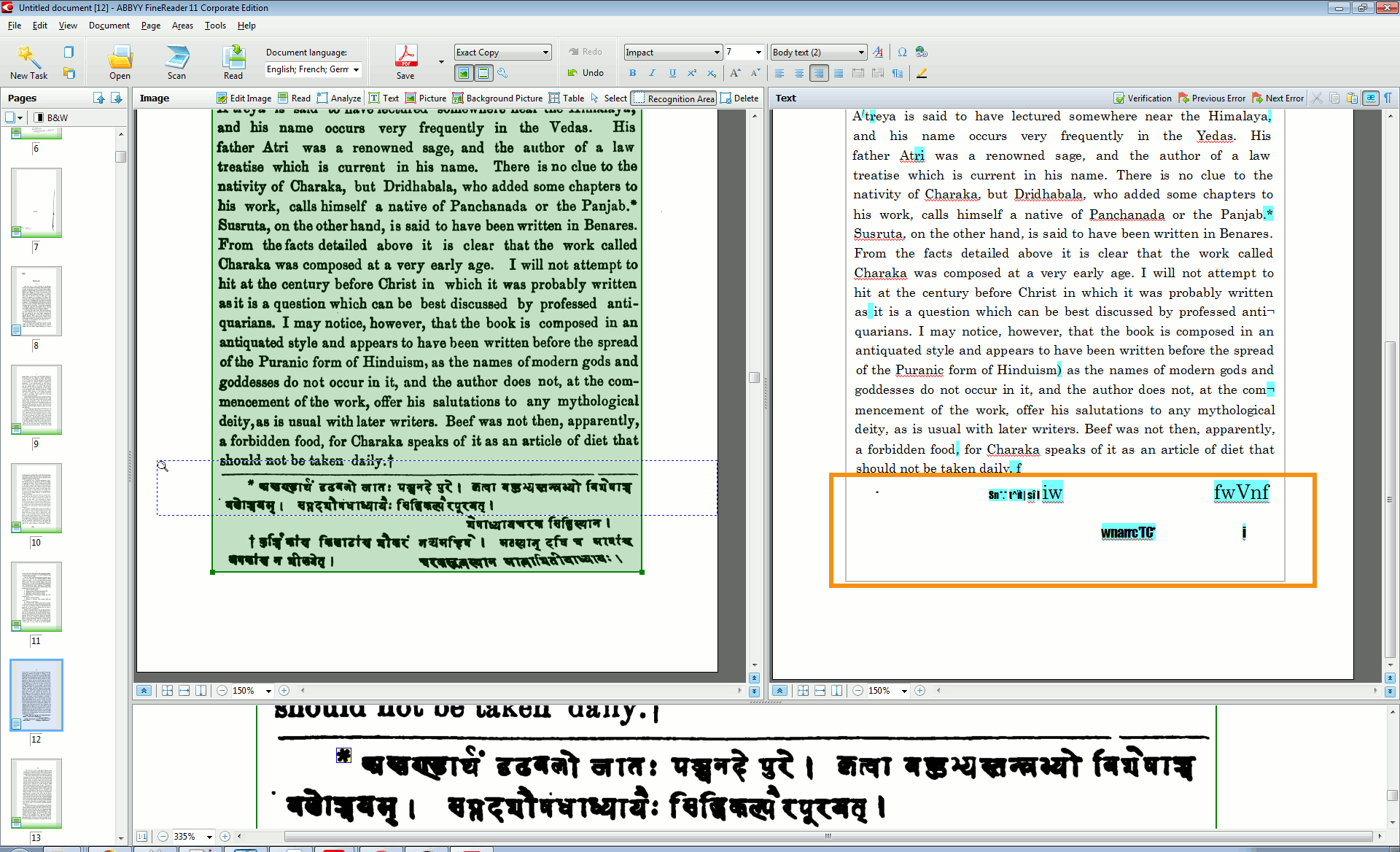
Task: Zoom in in the Image pane
Action: (x=284, y=691)
